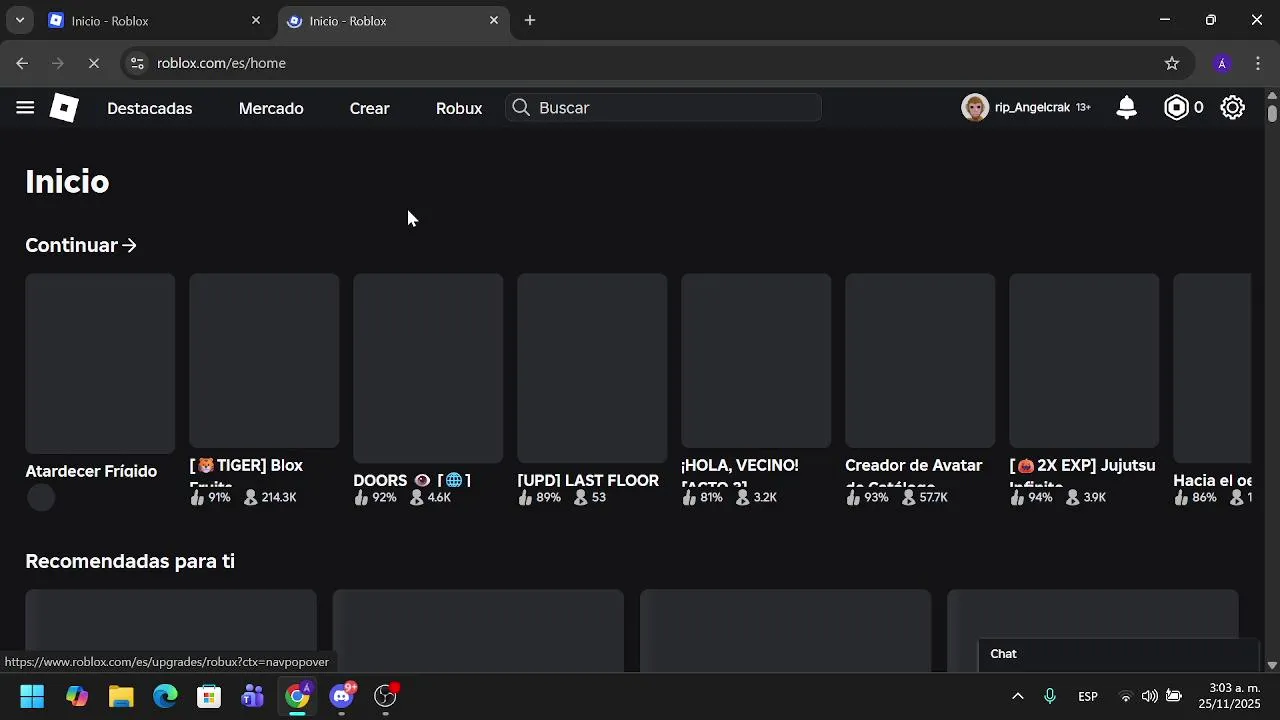This screenshot has height=720, width=1280.
Task: Open a new browser tab
Action: pyautogui.click(x=530, y=20)
